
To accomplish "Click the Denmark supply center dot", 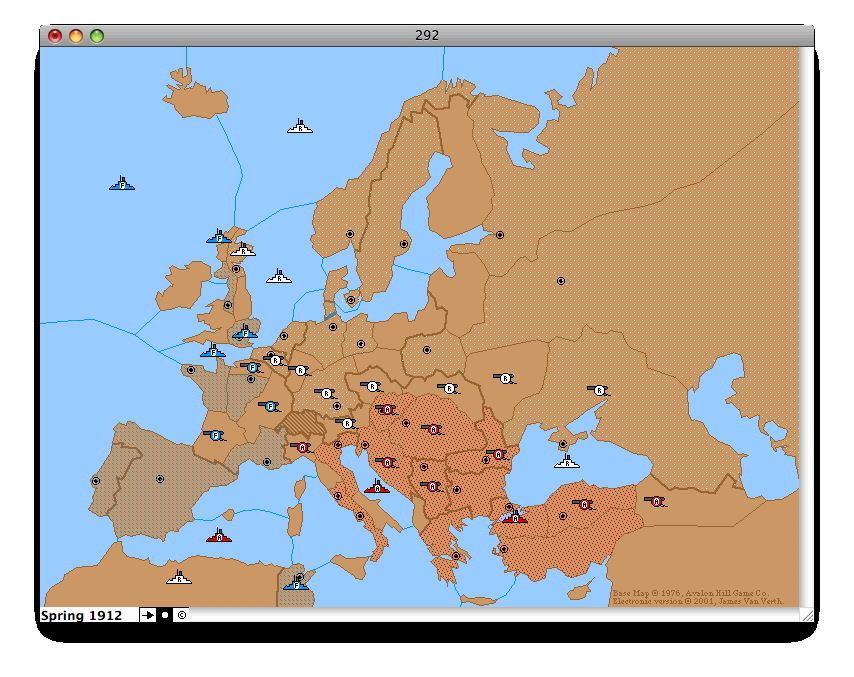I will (351, 300).
